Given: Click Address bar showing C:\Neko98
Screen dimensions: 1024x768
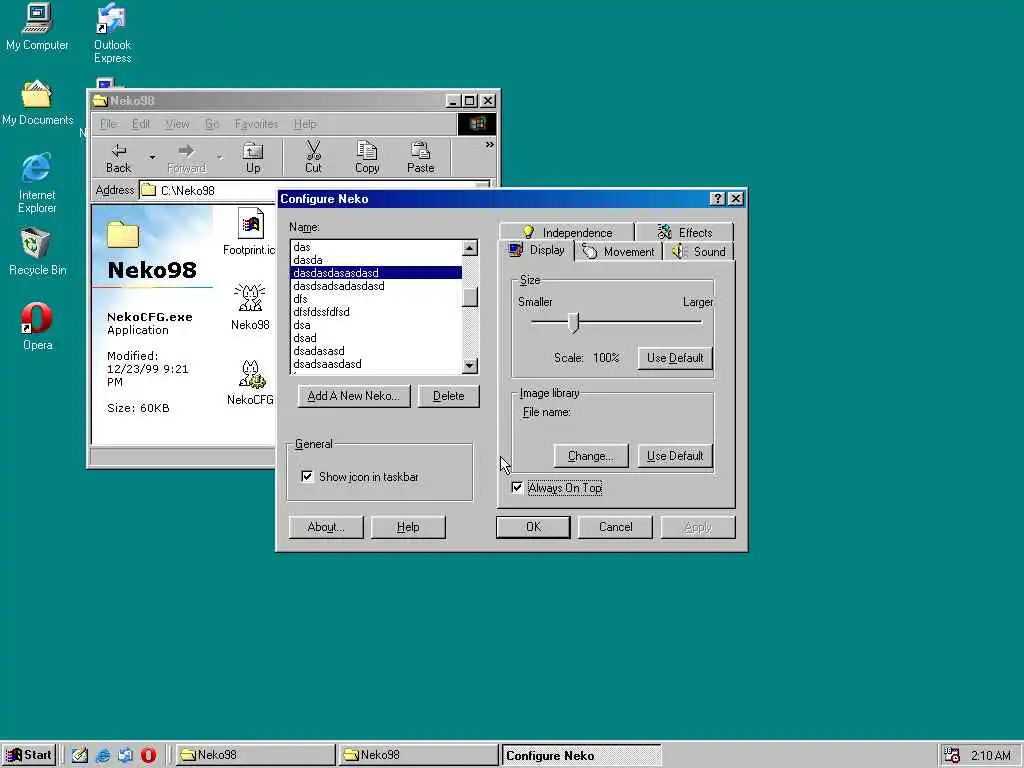Looking at the screenshot, I should tap(313, 191).
